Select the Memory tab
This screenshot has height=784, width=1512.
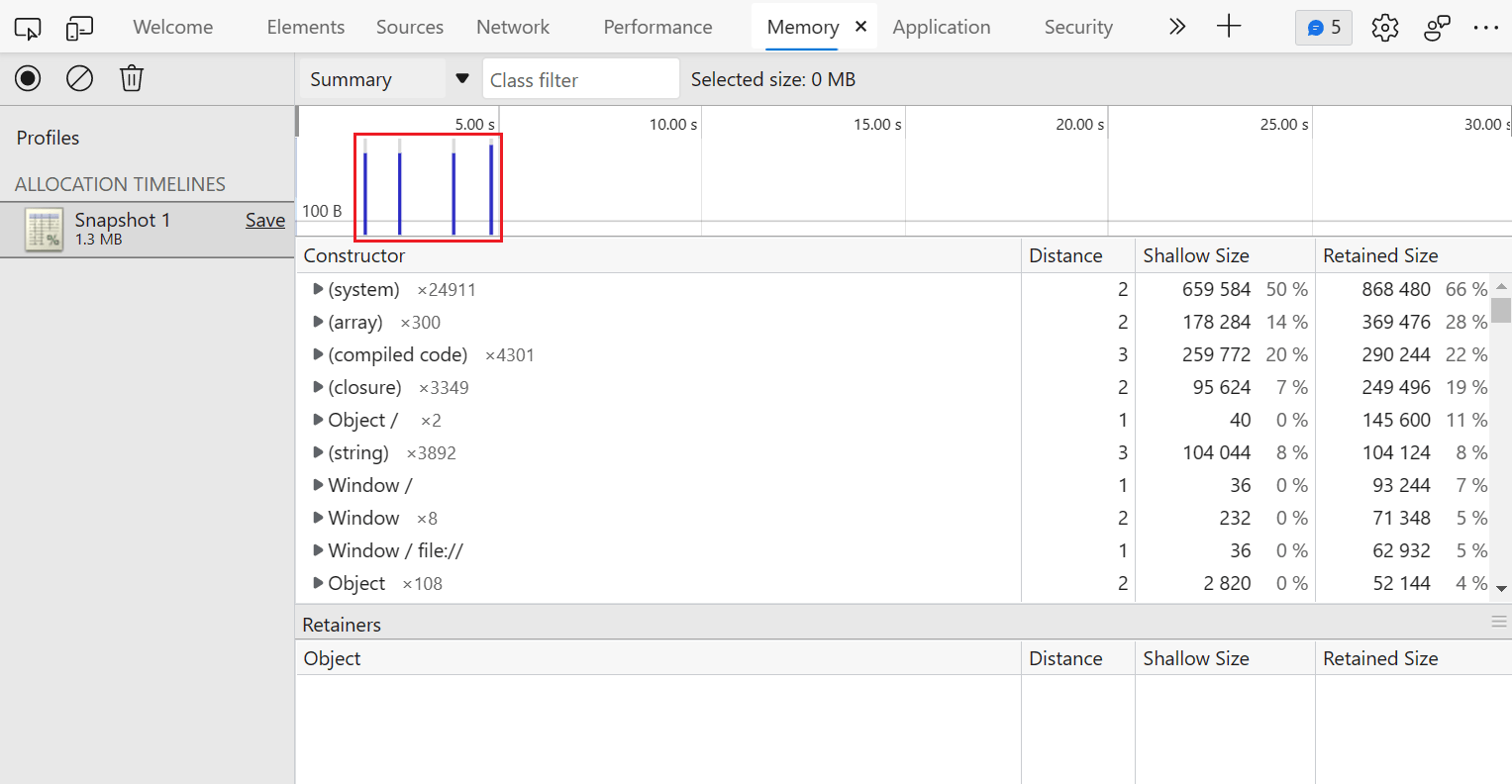click(803, 27)
